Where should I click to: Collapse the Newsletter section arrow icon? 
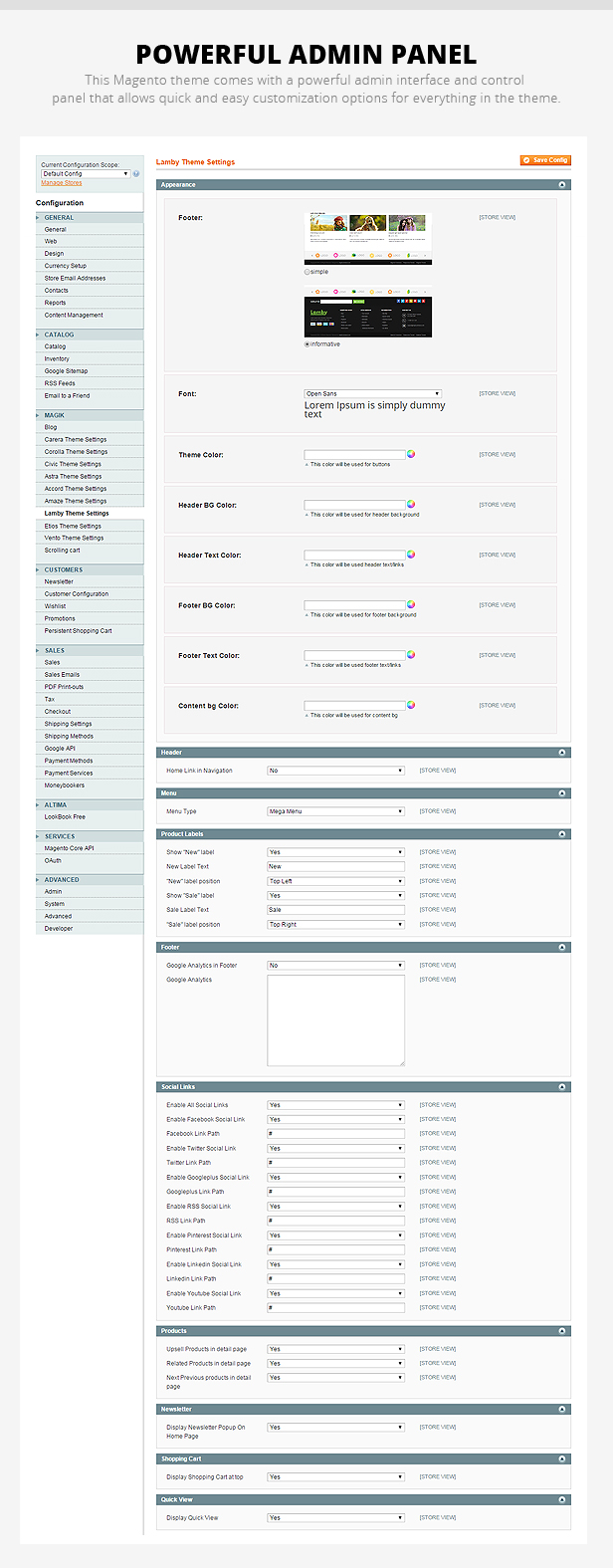pos(562,1410)
